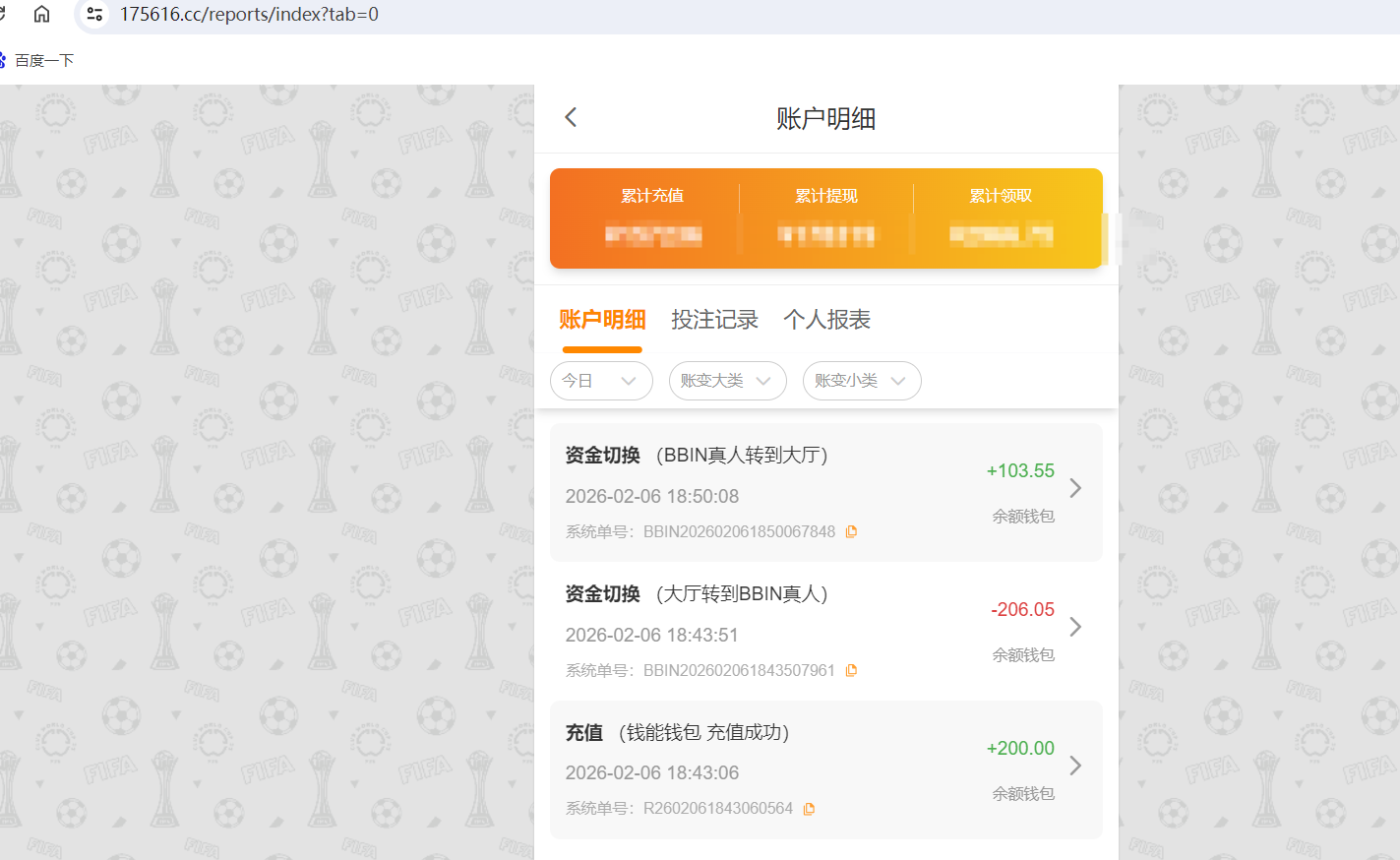The height and width of the screenshot is (860, 1400).
Task: Copy the R2602061843060564 recharge order number
Action: point(808,808)
